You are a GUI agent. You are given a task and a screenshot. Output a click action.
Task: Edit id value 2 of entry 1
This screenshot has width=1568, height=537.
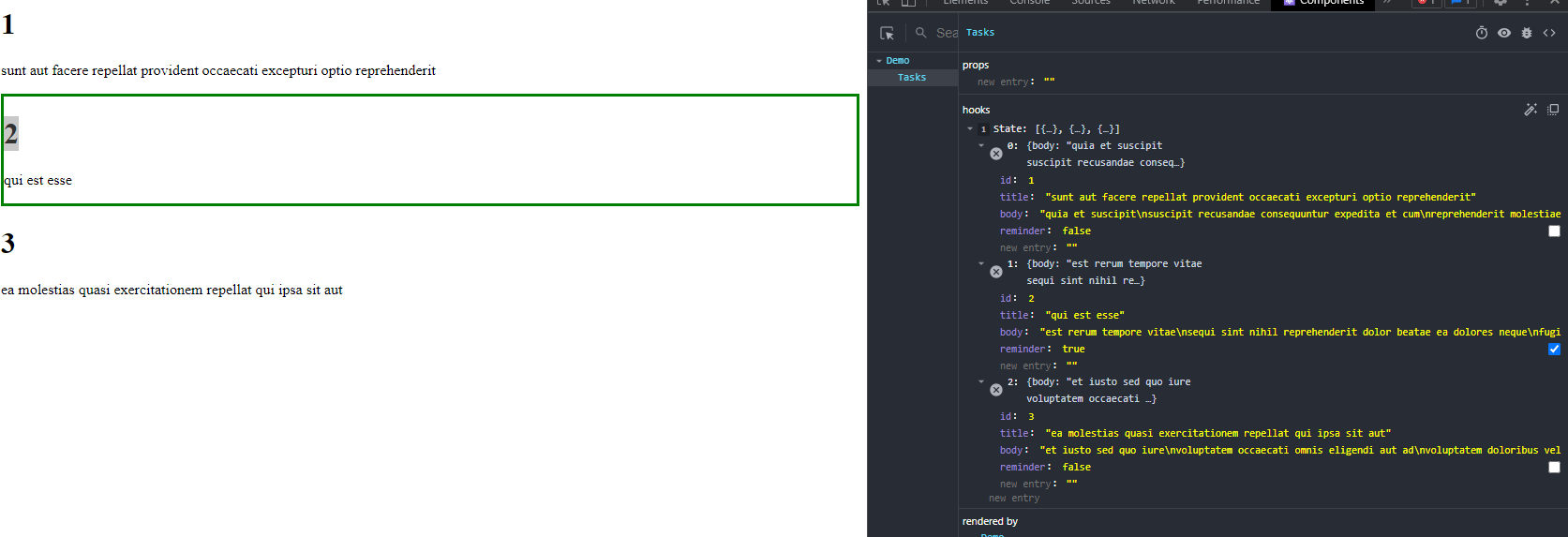1031,299
